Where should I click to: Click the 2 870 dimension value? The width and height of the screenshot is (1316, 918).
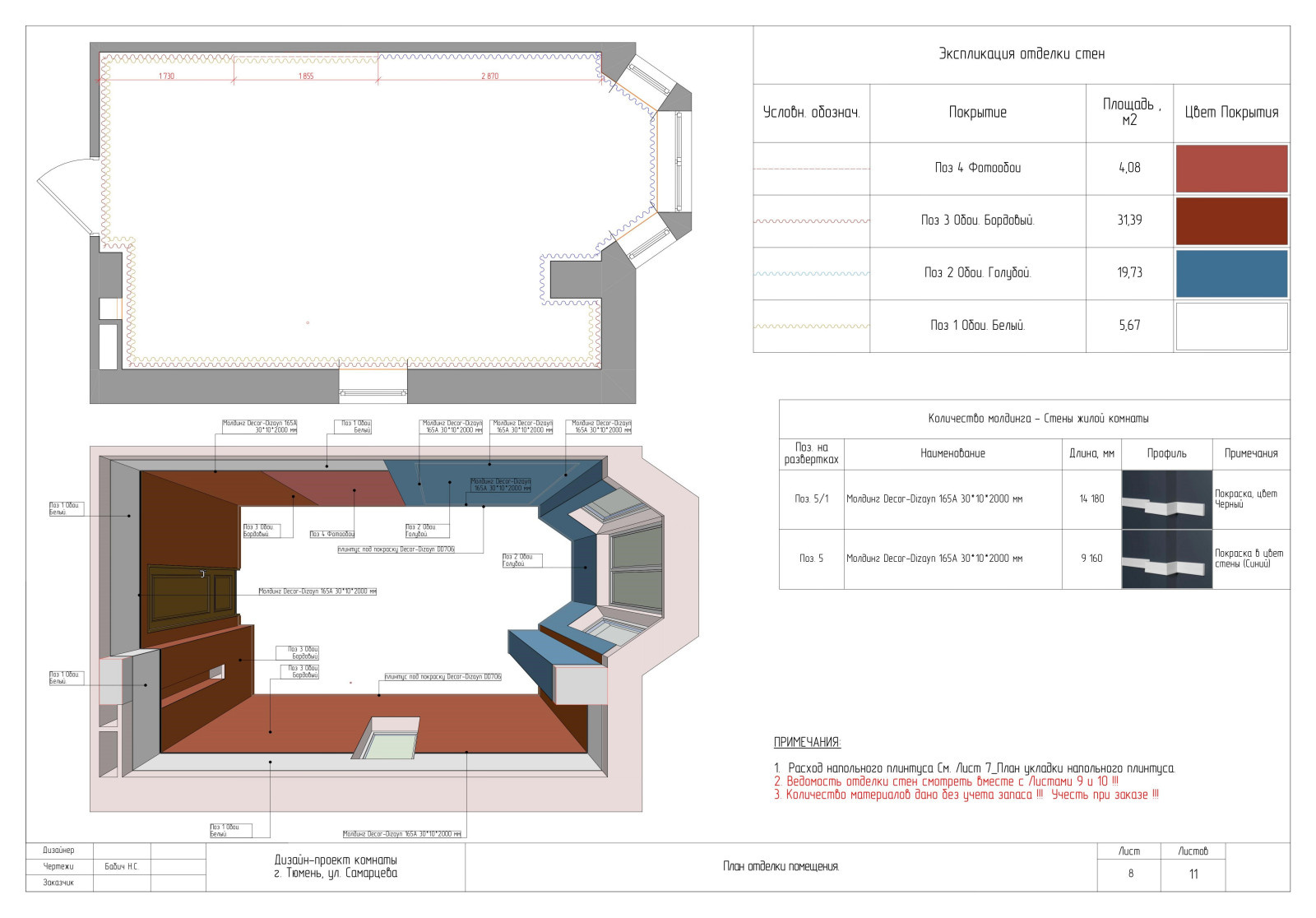click(x=489, y=76)
